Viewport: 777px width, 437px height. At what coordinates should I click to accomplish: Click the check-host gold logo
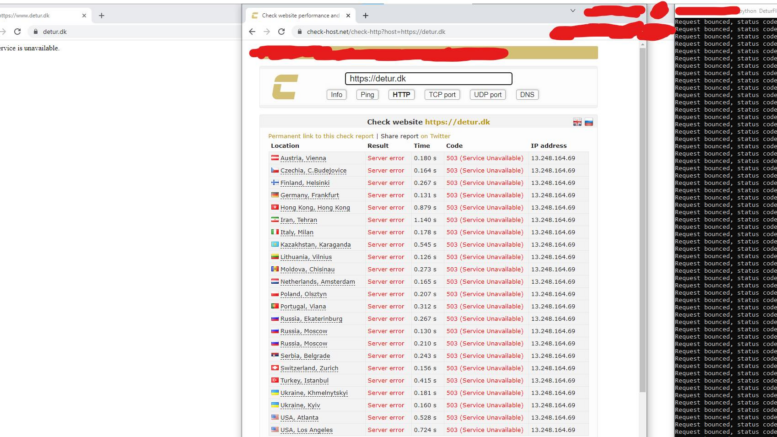pos(284,88)
